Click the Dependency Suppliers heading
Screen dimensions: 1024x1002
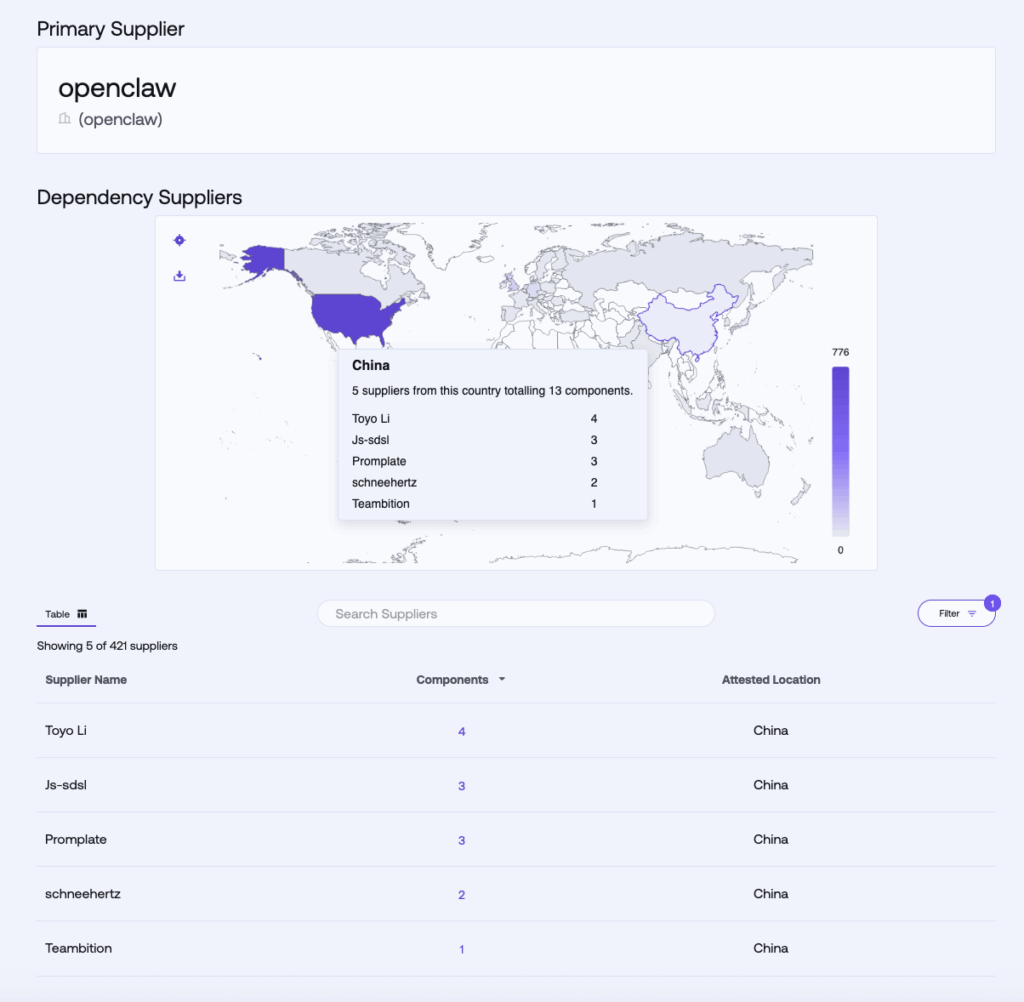pos(139,197)
